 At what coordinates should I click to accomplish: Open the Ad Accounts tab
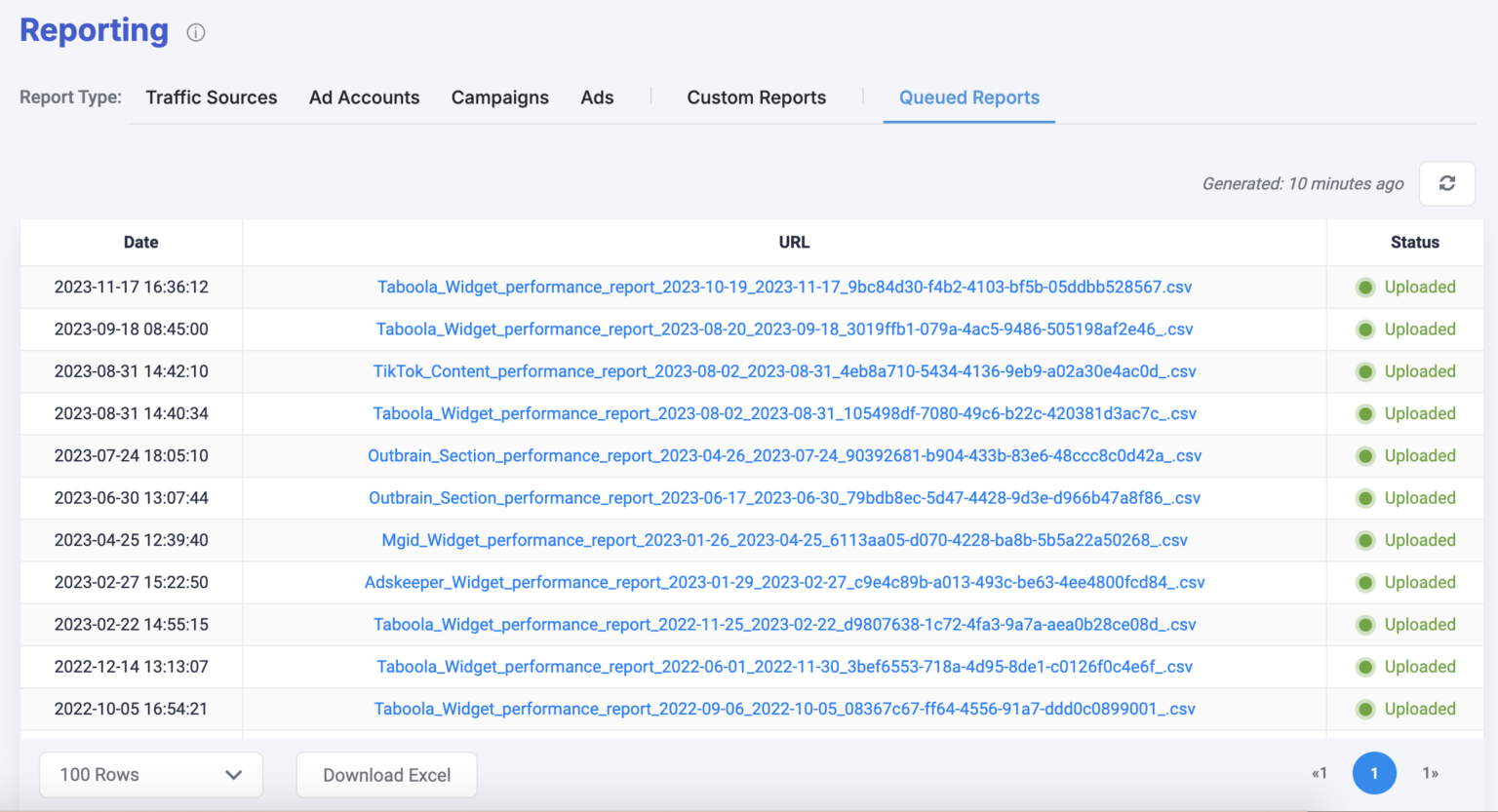[364, 97]
